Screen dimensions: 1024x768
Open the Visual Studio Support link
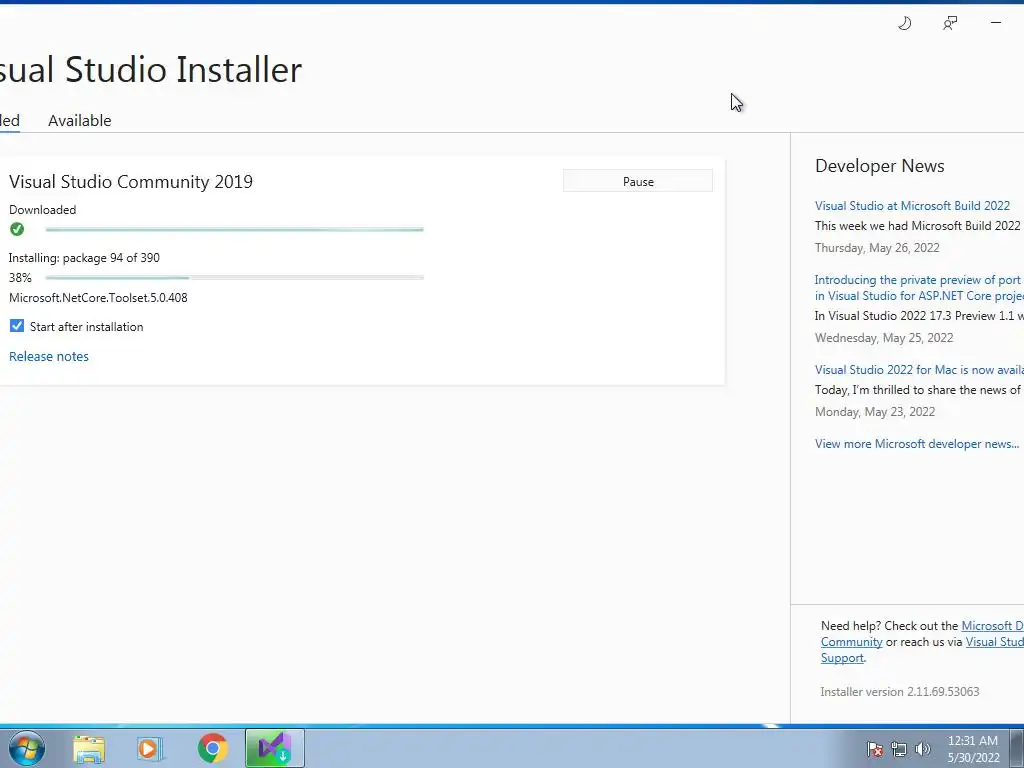pyautogui.click(x=922, y=650)
